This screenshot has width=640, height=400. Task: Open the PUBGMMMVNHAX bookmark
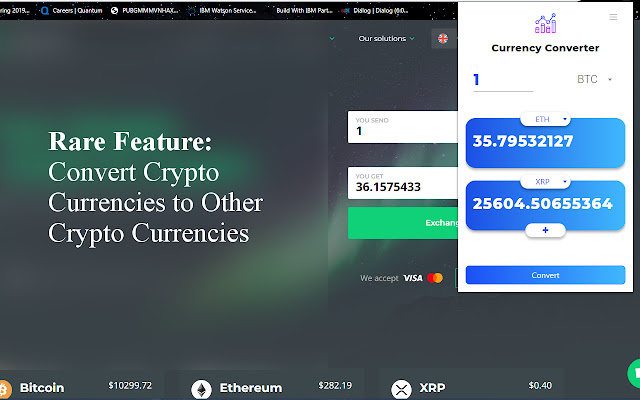[144, 11]
